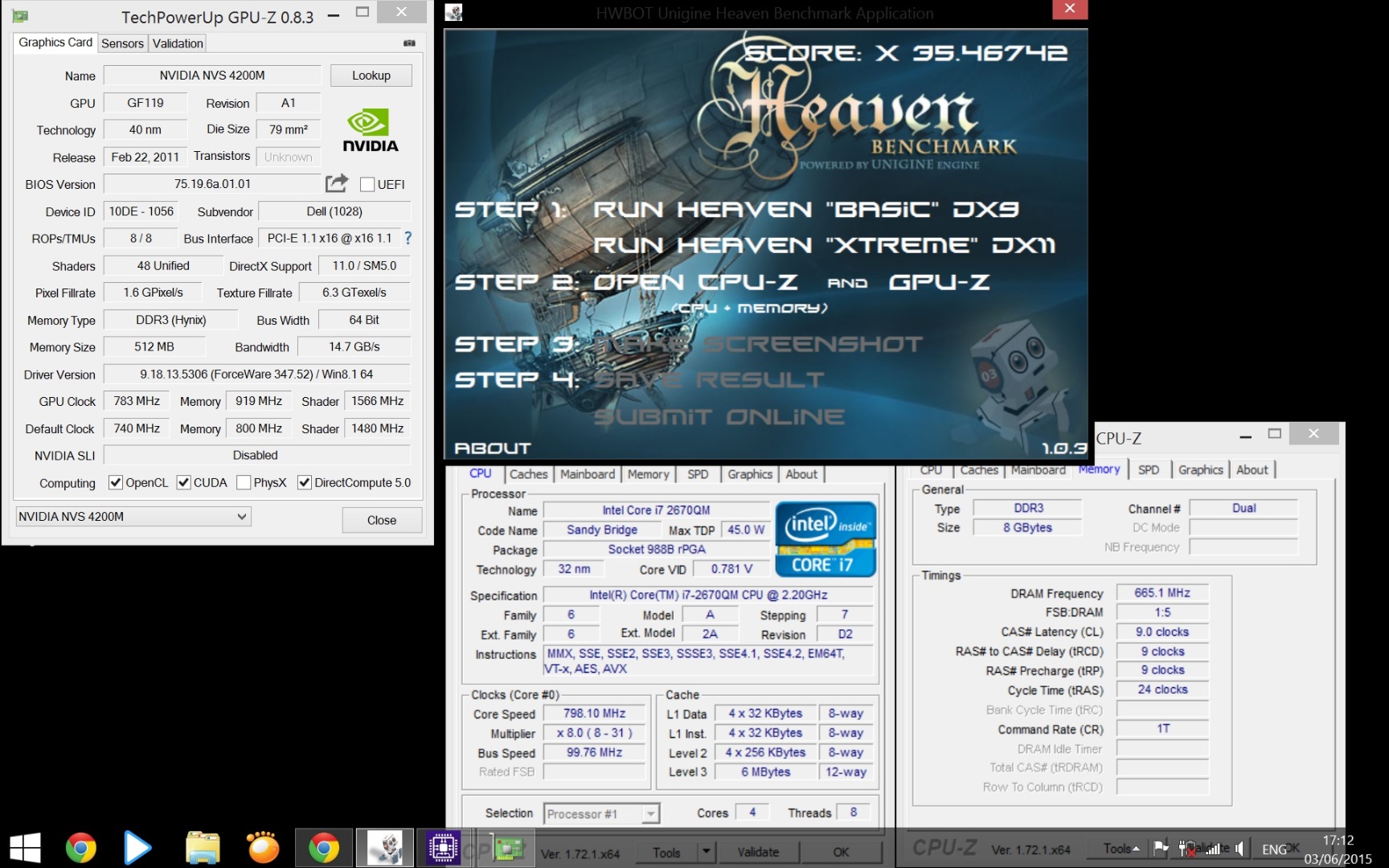The width and height of the screenshot is (1389, 868).
Task: Open About tab in CPU-Z memory window
Action: pyautogui.click(x=1252, y=469)
